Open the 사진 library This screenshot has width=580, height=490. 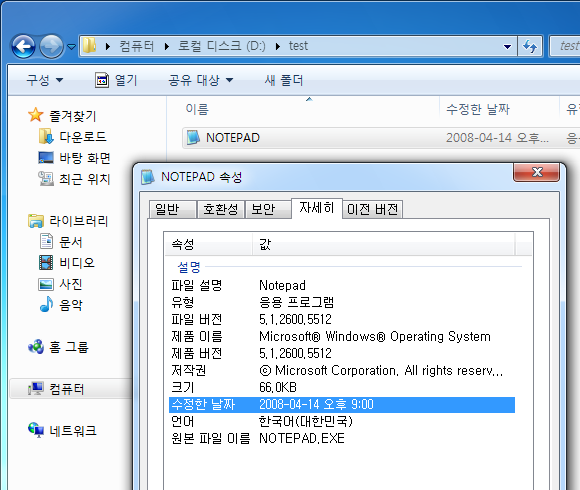[60, 284]
